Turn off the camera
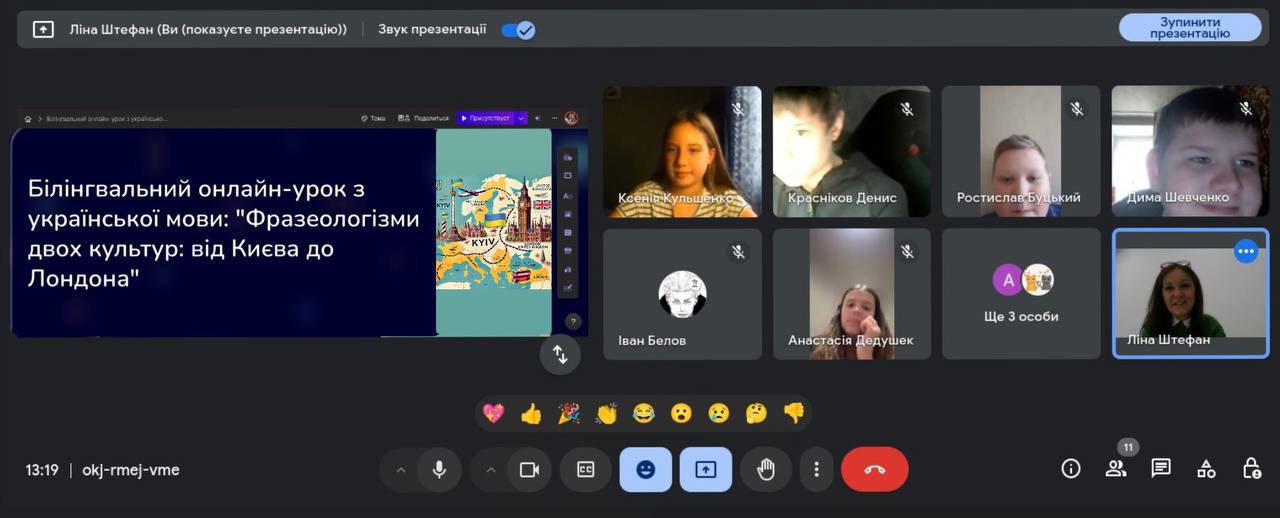Screen dimensions: 1280x518 coord(529,469)
